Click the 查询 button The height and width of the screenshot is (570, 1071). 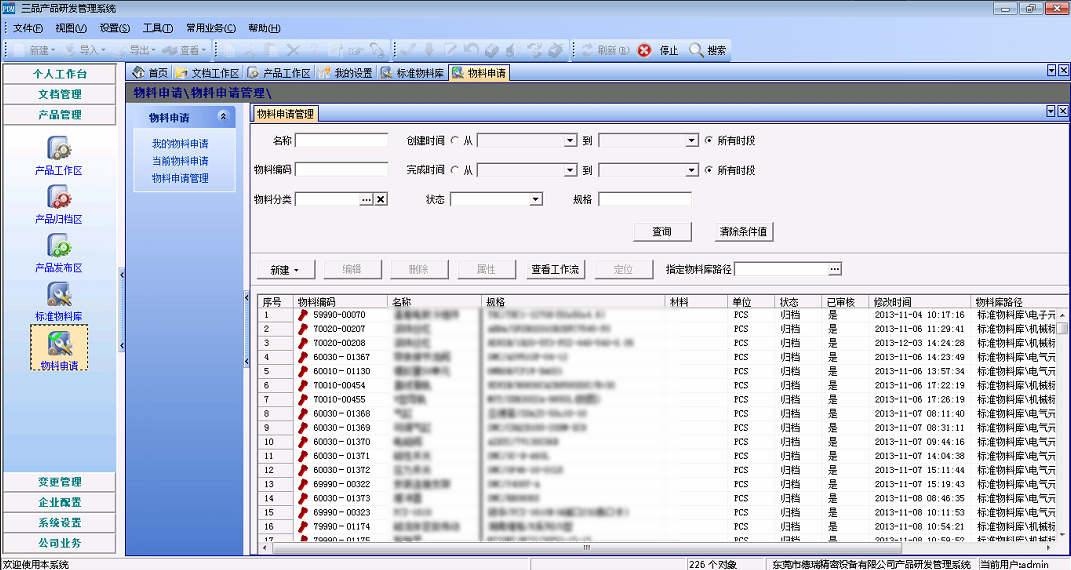click(661, 232)
